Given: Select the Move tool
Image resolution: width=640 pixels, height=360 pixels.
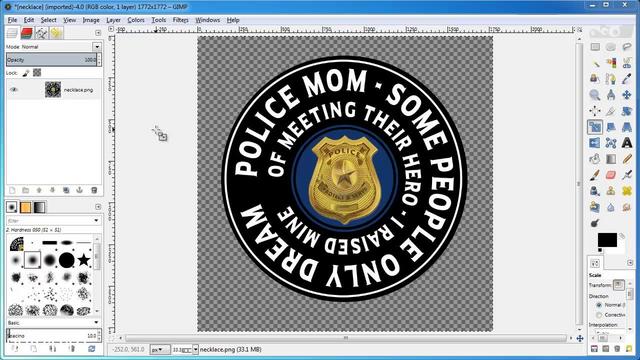Looking at the screenshot, I should pyautogui.click(x=627, y=95).
